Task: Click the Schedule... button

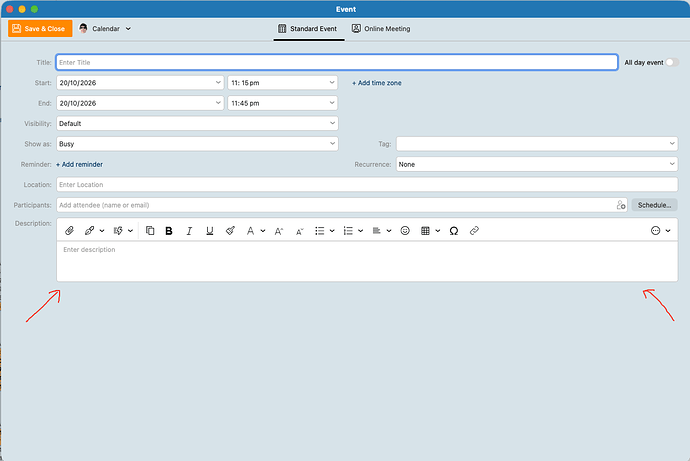Action: pos(654,205)
